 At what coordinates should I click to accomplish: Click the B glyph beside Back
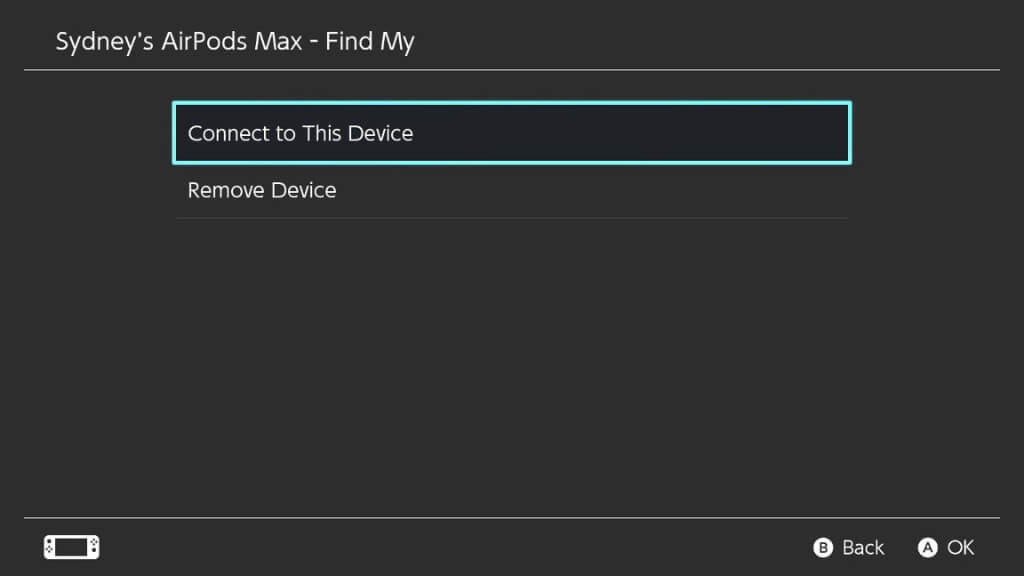point(823,547)
